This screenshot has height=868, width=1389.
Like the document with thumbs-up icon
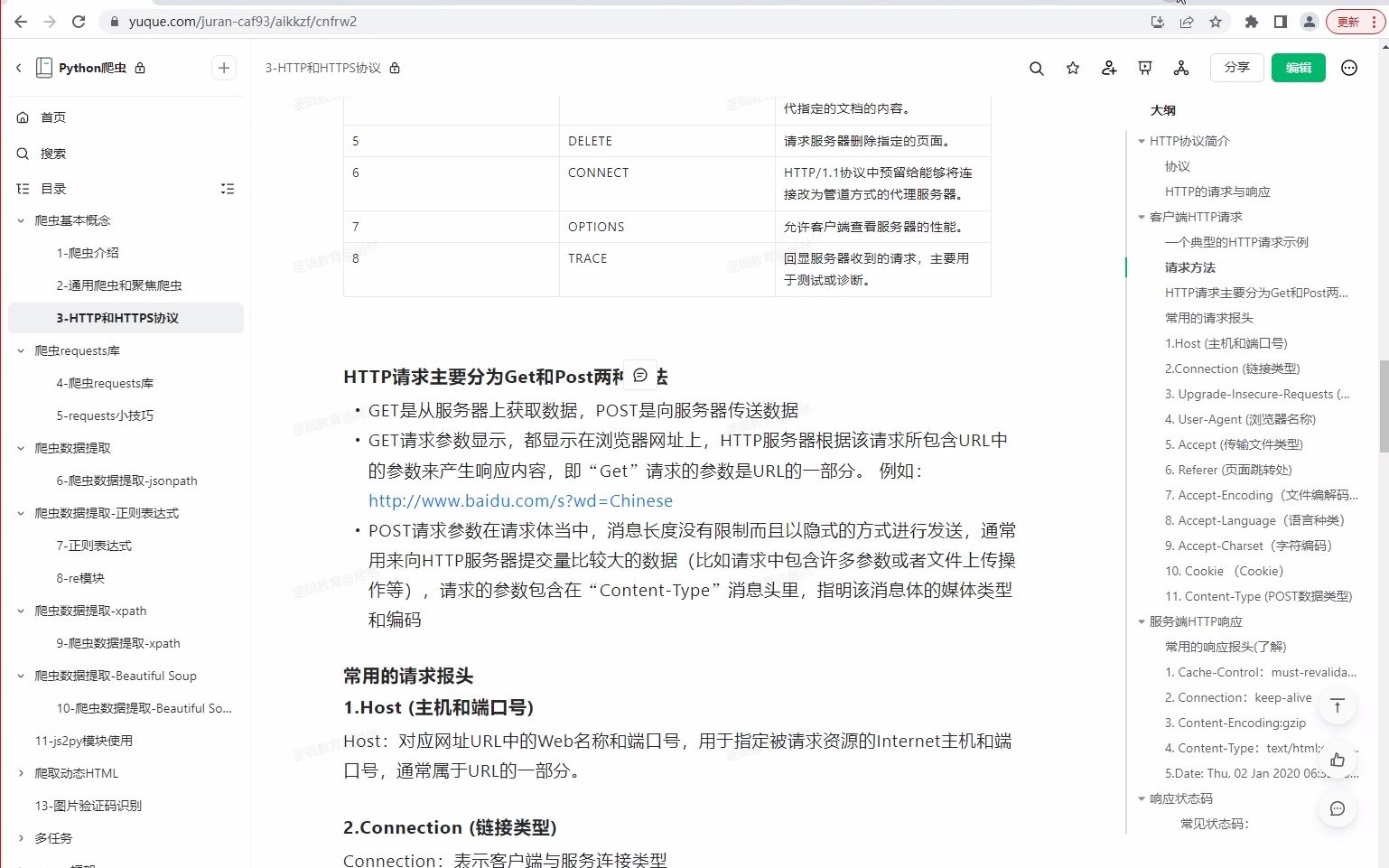(x=1338, y=760)
